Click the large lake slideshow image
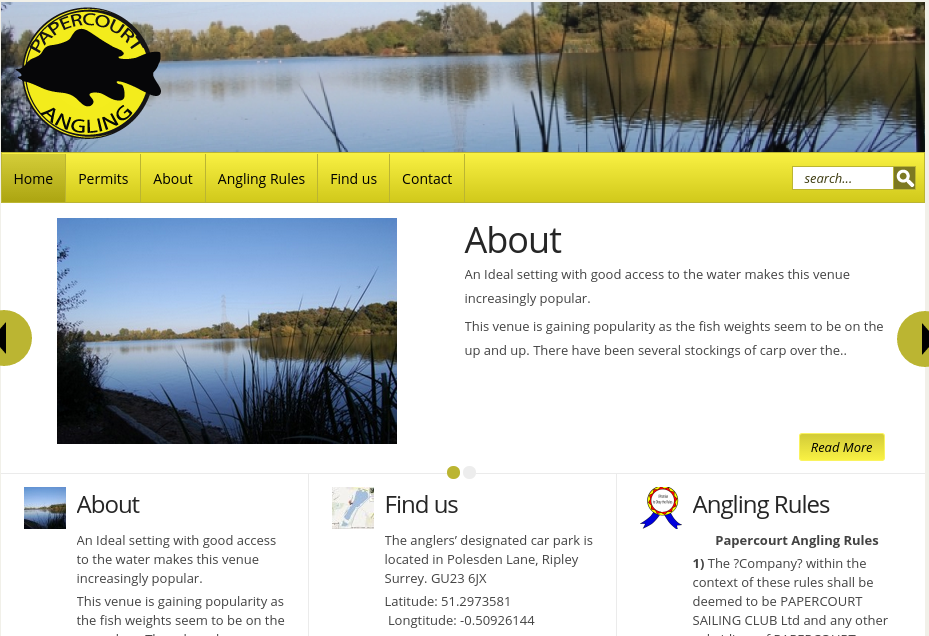Image resolution: width=929 pixels, height=636 pixels. [x=227, y=331]
